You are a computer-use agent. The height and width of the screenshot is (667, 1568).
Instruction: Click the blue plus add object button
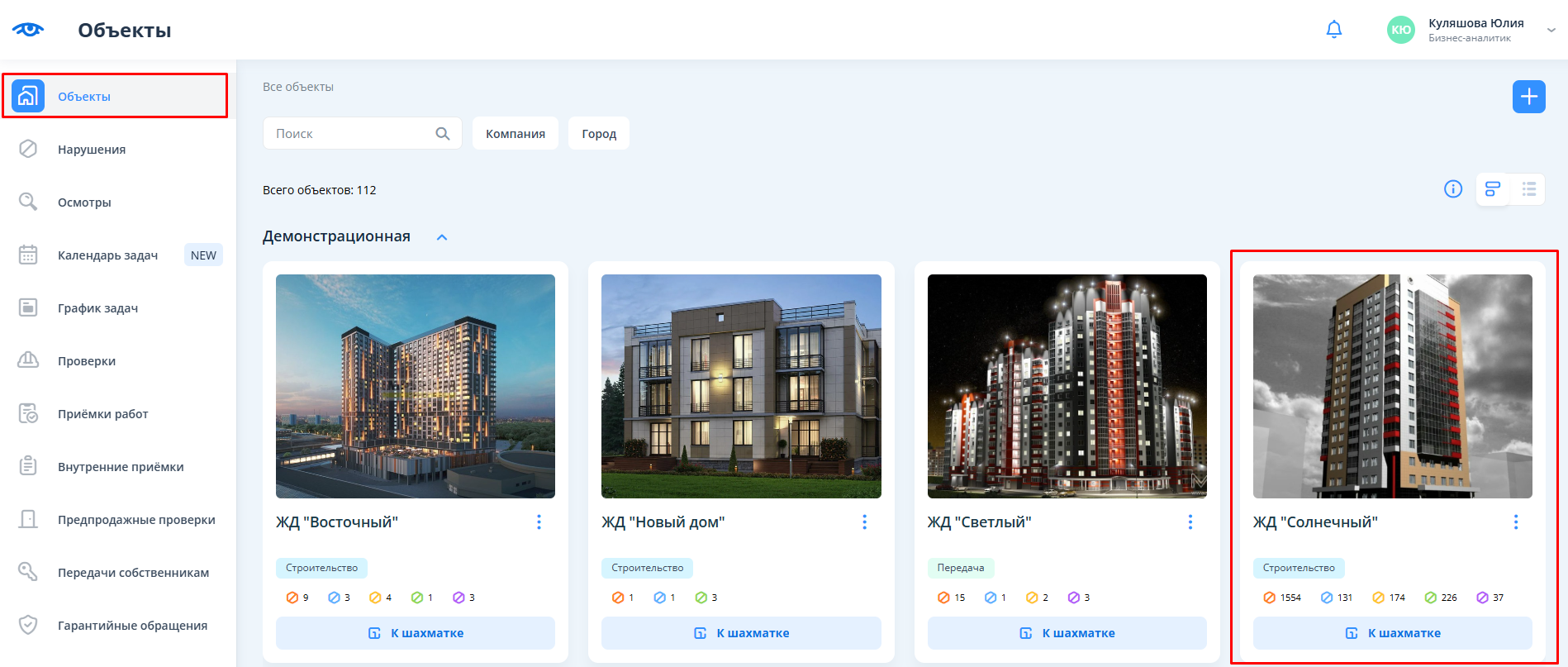click(1528, 97)
